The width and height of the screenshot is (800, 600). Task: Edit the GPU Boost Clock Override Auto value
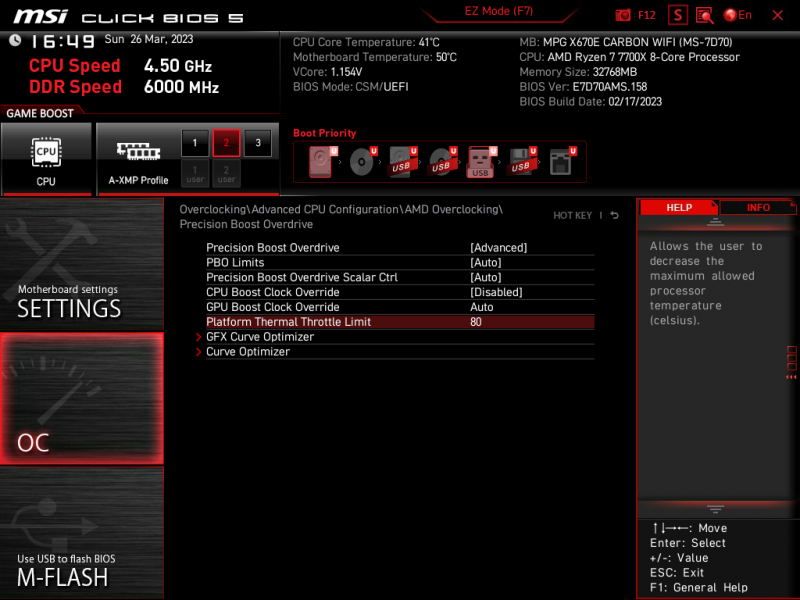click(x=400, y=307)
